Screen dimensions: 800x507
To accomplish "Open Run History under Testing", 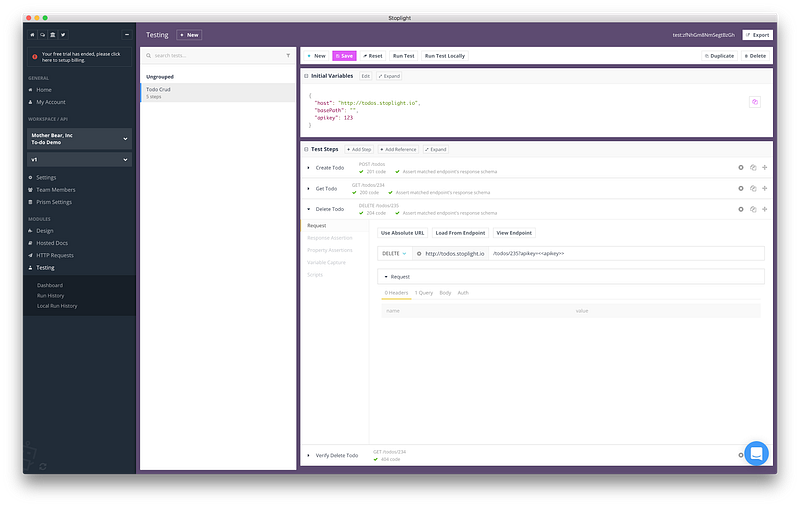I will [x=51, y=295].
